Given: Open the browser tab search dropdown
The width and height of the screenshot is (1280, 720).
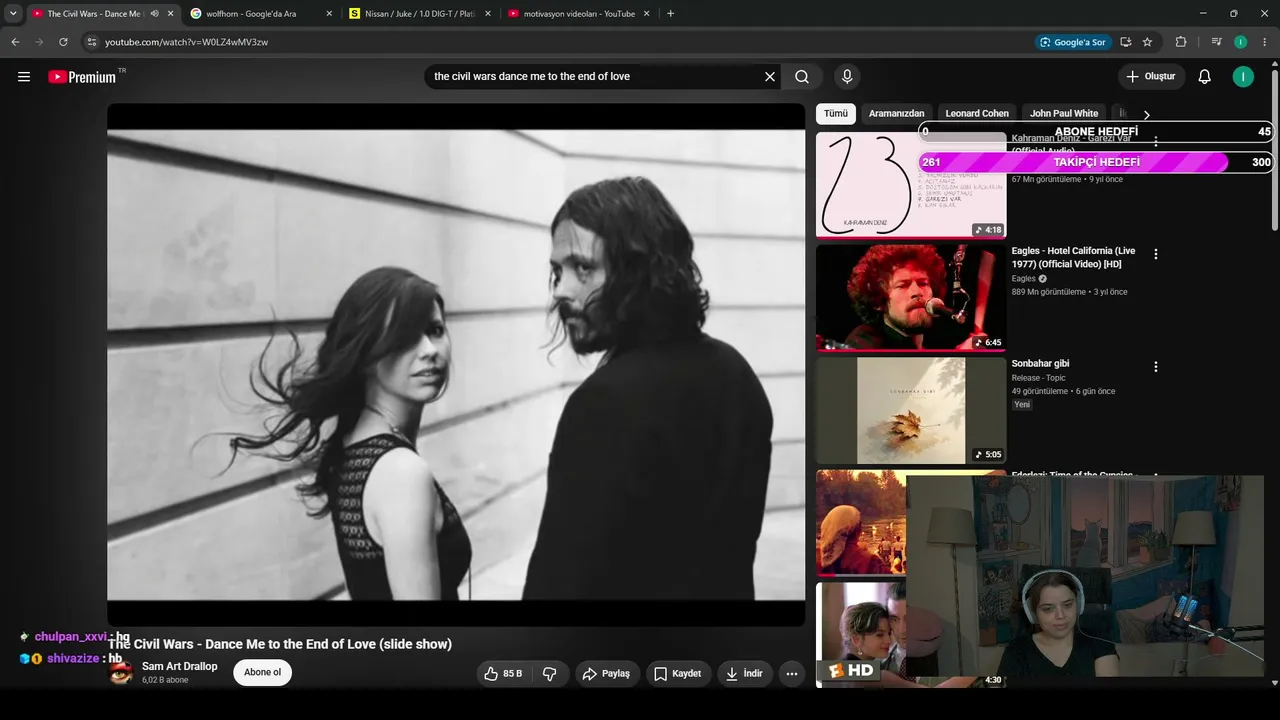Looking at the screenshot, I should [13, 14].
